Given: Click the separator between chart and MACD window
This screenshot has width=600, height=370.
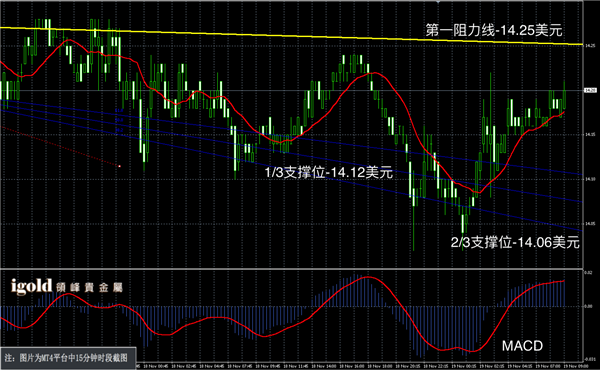Looking at the screenshot, I should point(291,269).
